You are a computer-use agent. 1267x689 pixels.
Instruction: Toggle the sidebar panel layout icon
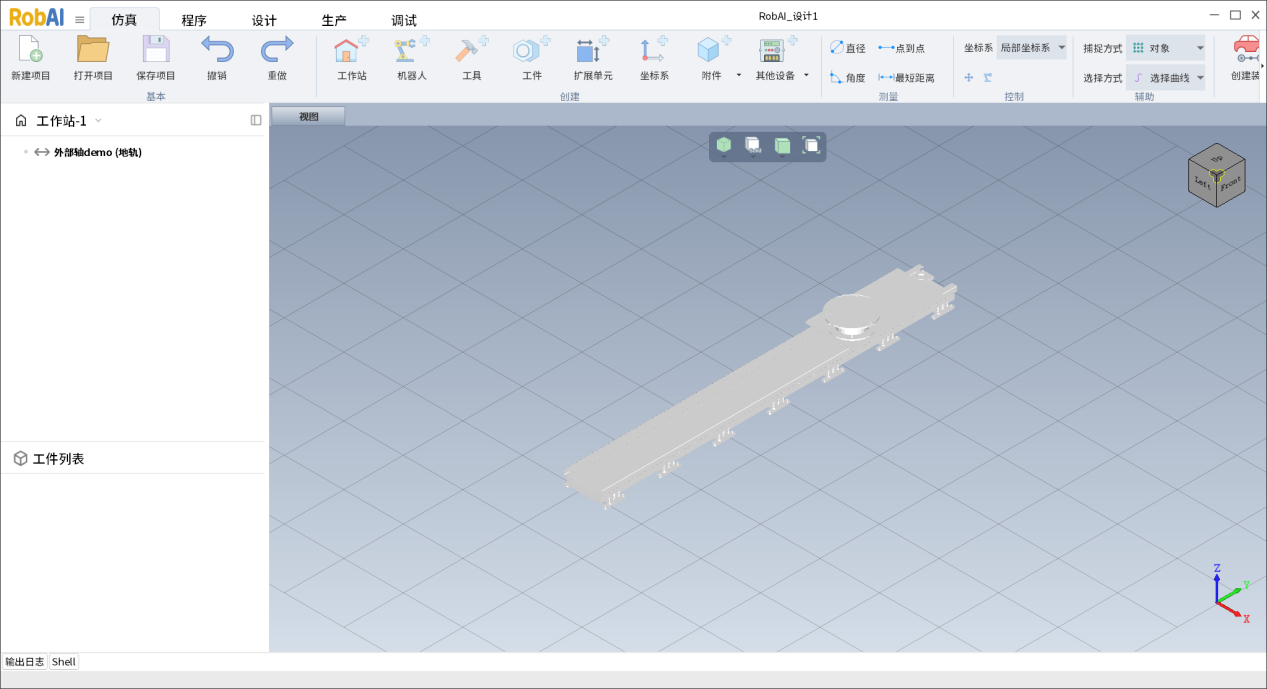click(256, 120)
